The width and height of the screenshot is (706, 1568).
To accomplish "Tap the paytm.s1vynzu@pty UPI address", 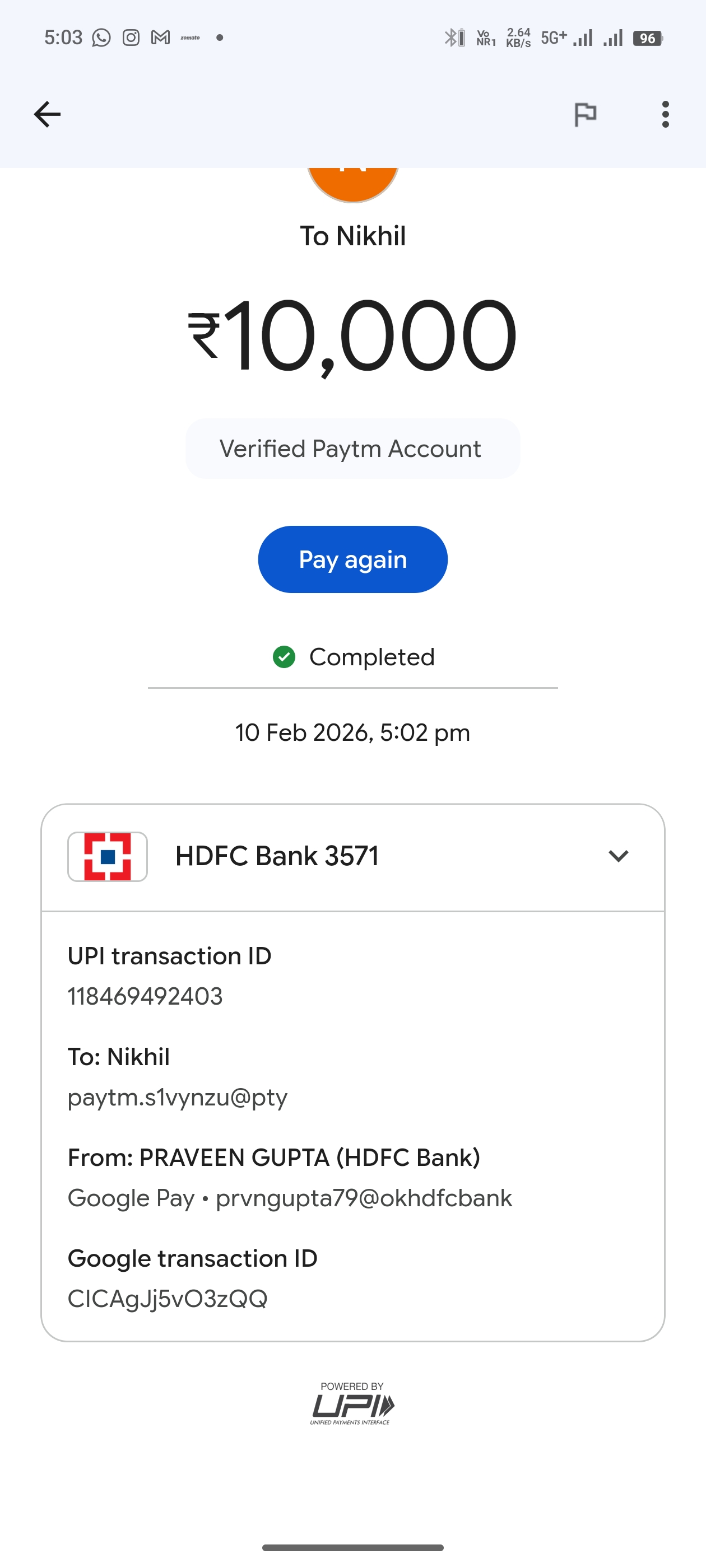I will [177, 1098].
